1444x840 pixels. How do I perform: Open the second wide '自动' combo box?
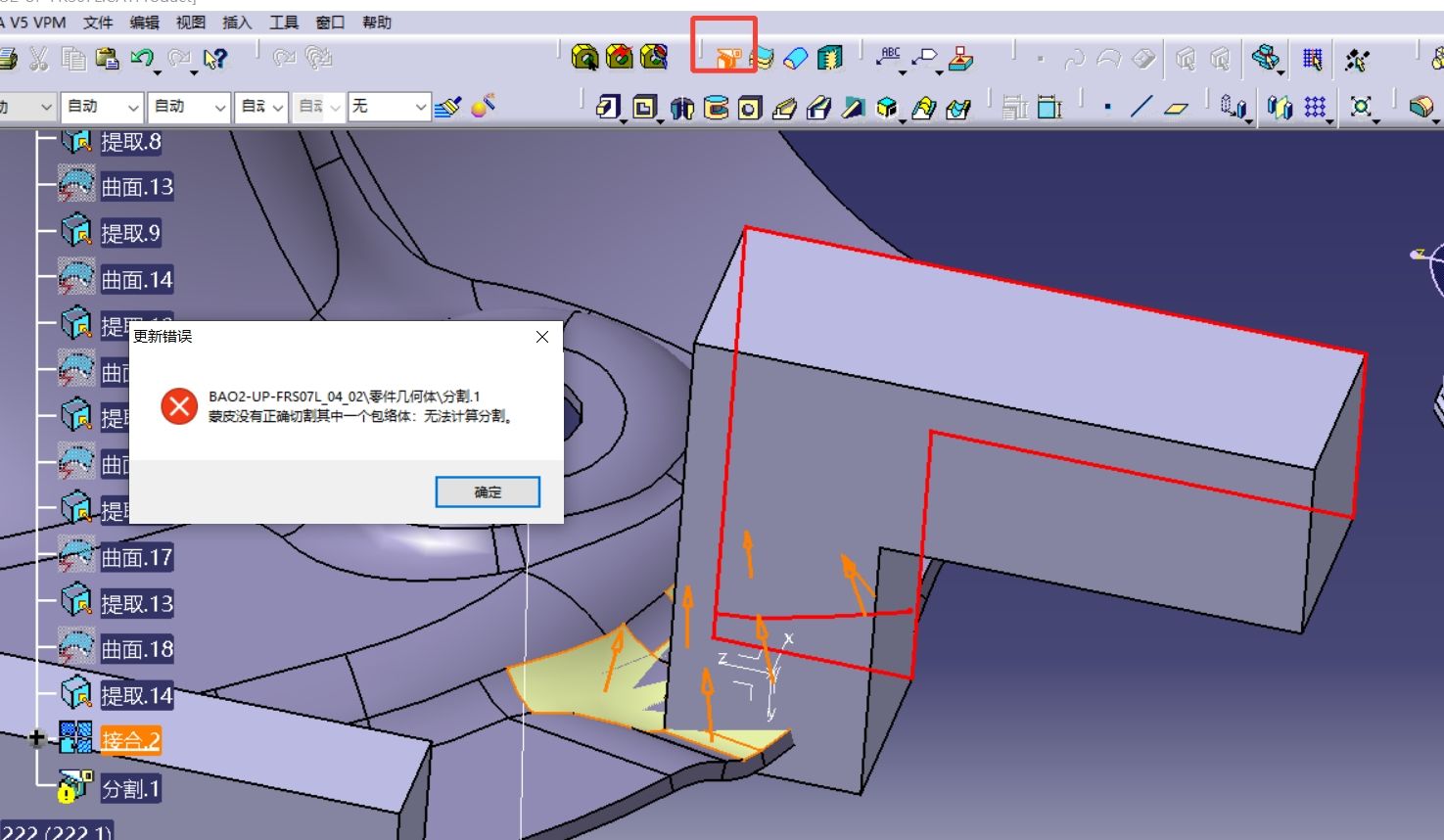pos(188,107)
